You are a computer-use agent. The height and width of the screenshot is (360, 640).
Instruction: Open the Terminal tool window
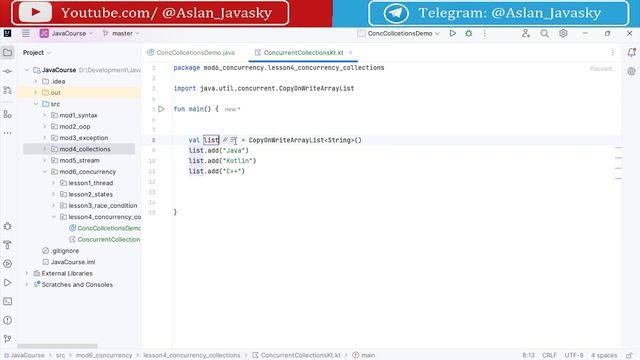tap(7, 301)
